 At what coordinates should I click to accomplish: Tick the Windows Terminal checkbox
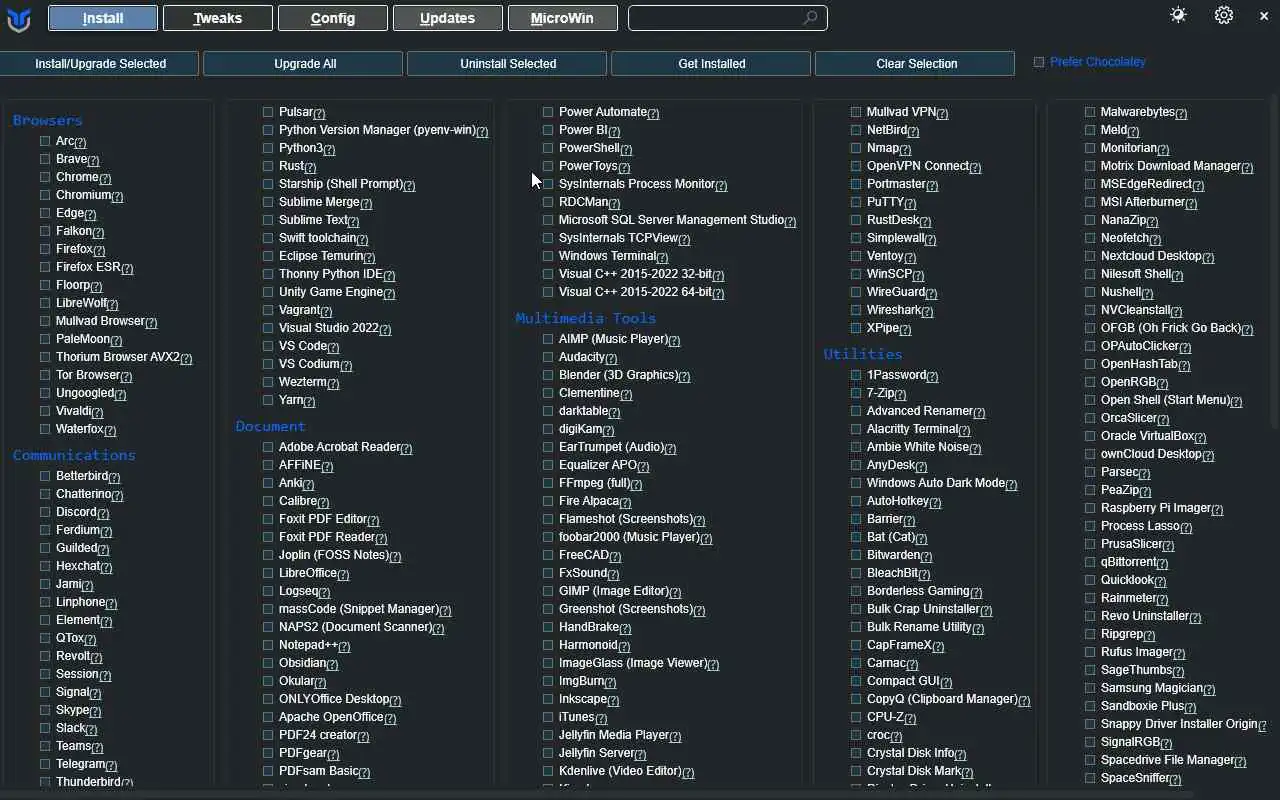tap(548, 256)
